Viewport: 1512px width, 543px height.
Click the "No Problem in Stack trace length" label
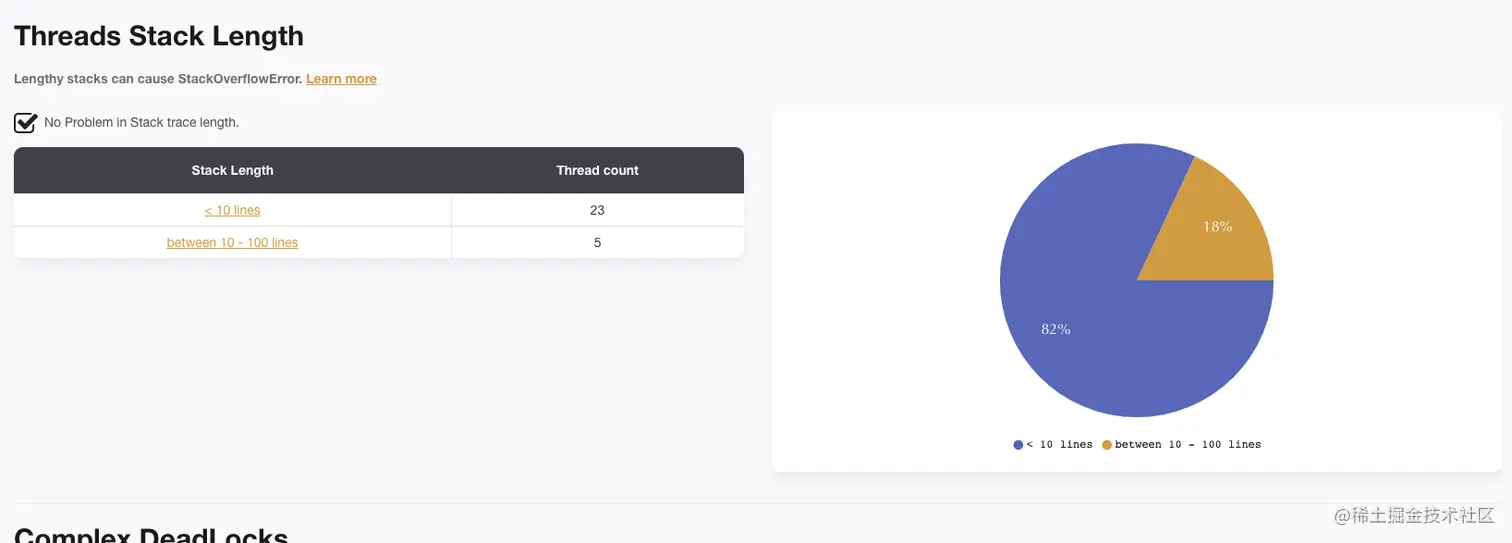tap(141, 123)
